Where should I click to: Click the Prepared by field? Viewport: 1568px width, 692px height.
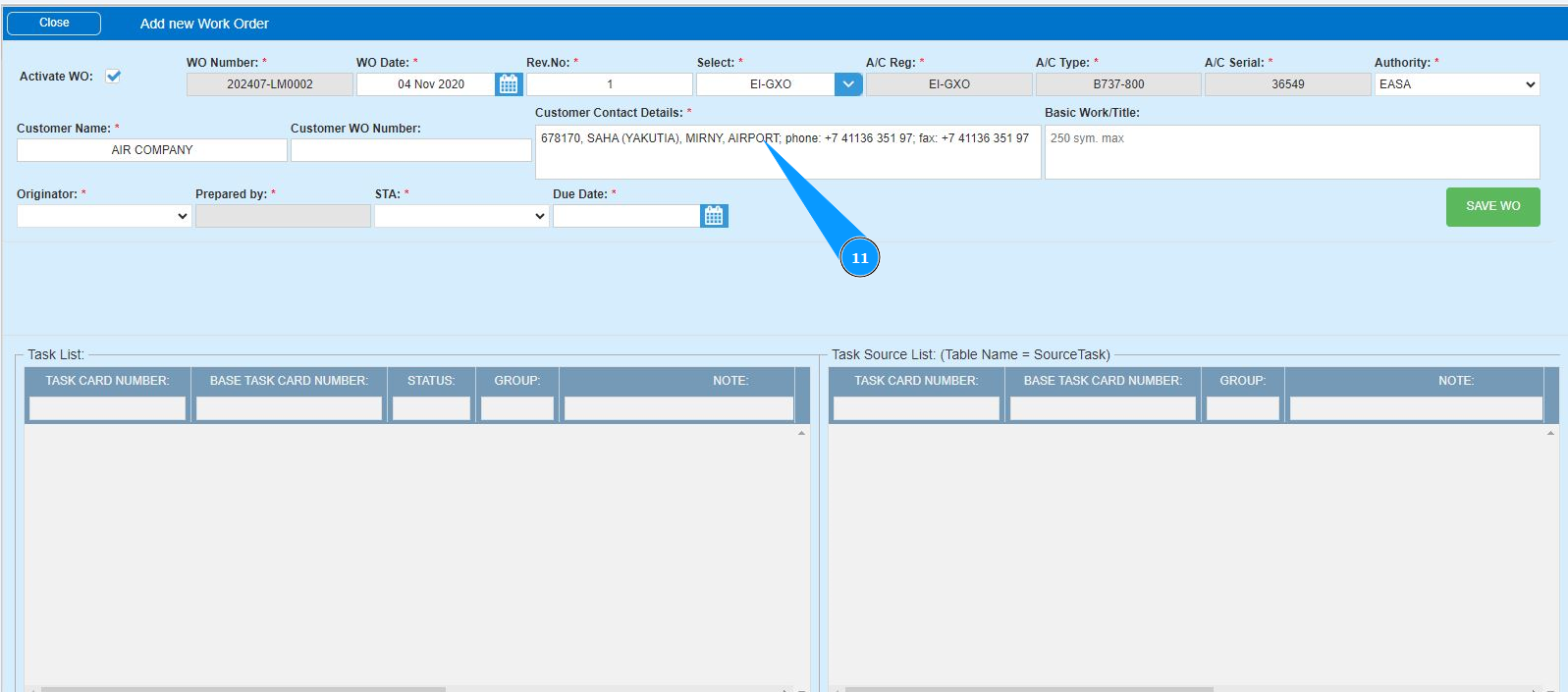point(283,216)
